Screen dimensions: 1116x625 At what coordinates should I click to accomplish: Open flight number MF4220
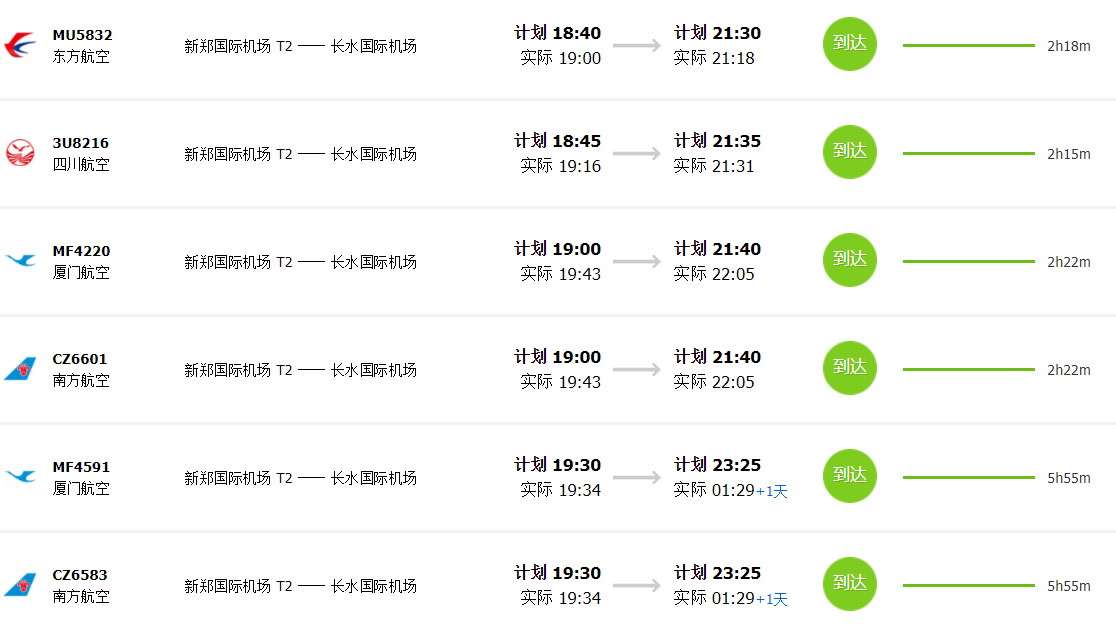(x=81, y=251)
